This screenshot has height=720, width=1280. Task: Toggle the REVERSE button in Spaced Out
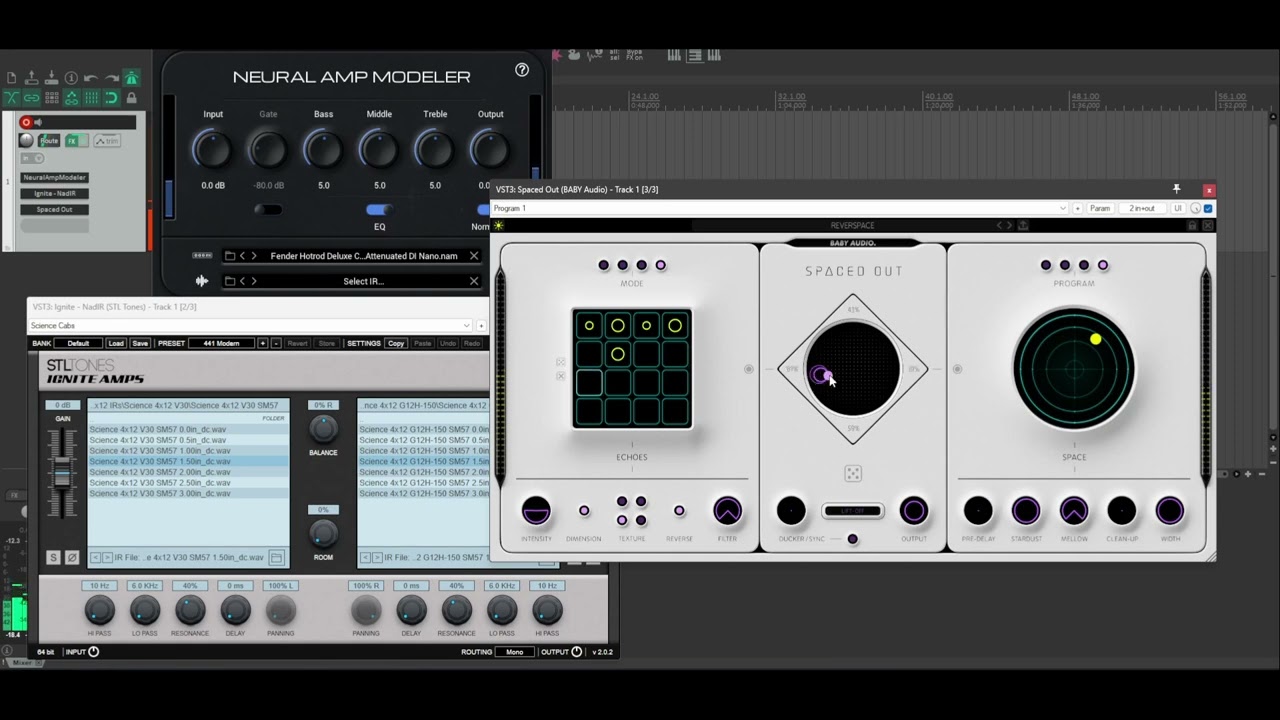tap(679, 511)
